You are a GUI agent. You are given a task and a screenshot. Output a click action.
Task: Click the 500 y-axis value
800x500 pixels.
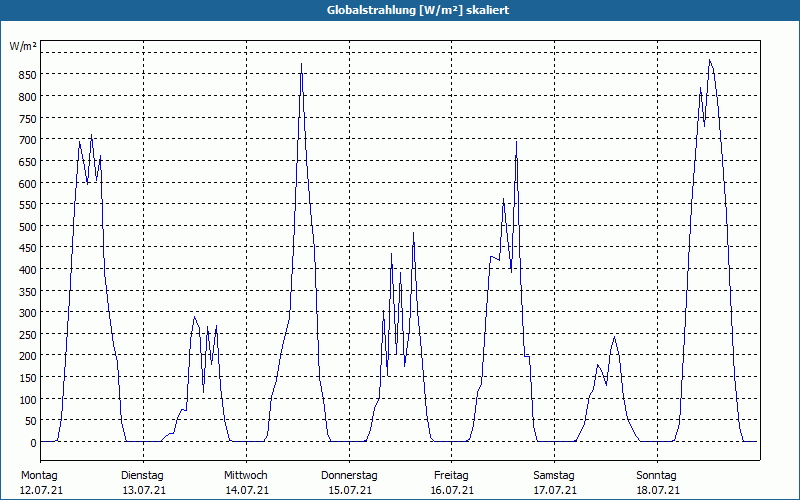(27, 226)
